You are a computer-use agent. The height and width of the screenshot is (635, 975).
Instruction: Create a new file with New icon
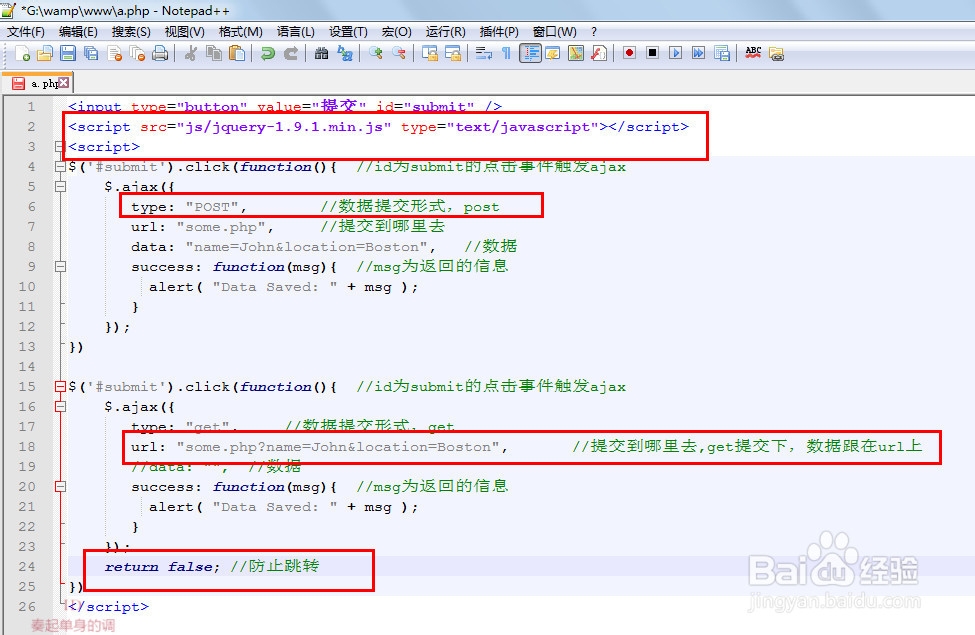[22, 53]
